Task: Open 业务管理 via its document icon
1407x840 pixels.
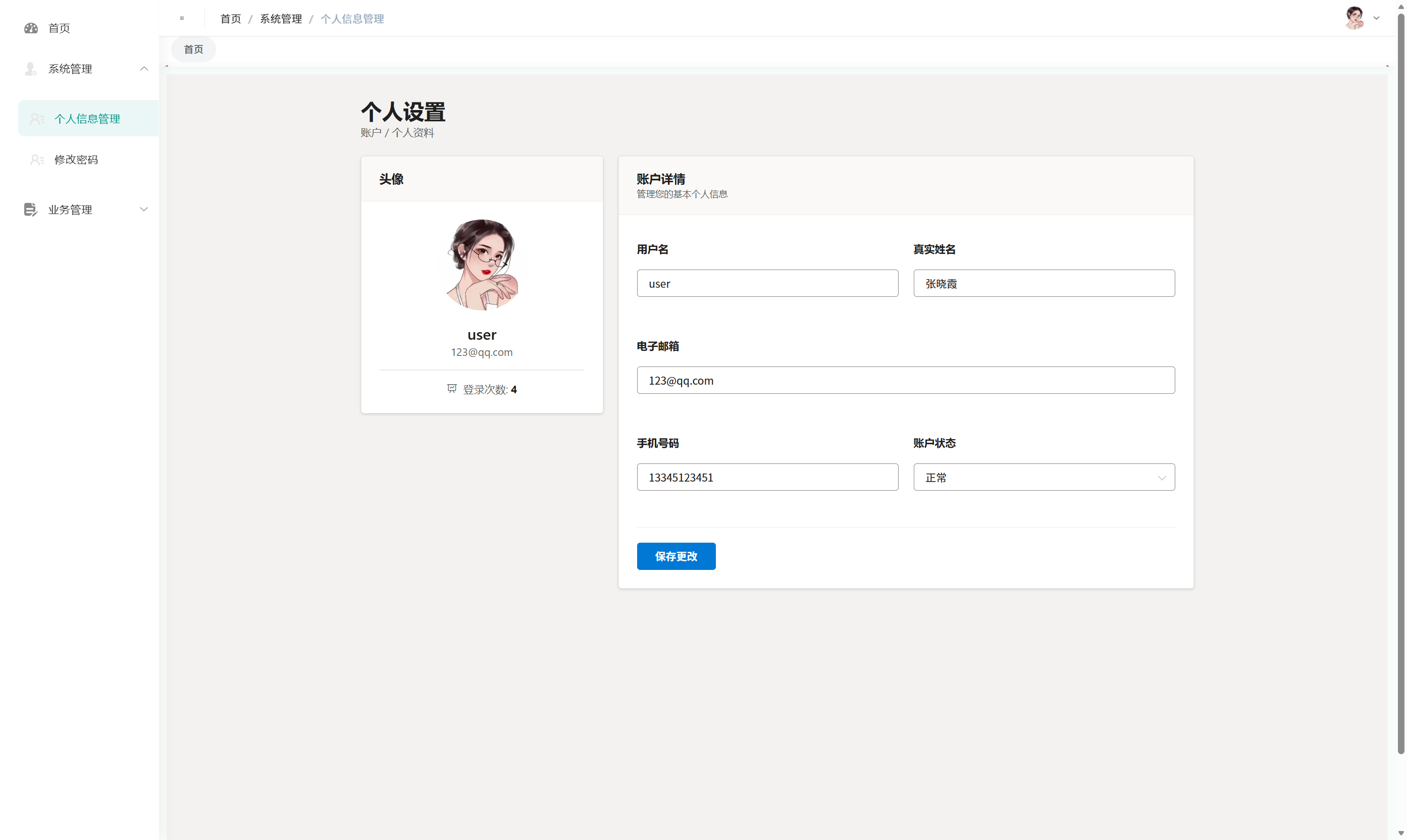Action: coord(31,209)
